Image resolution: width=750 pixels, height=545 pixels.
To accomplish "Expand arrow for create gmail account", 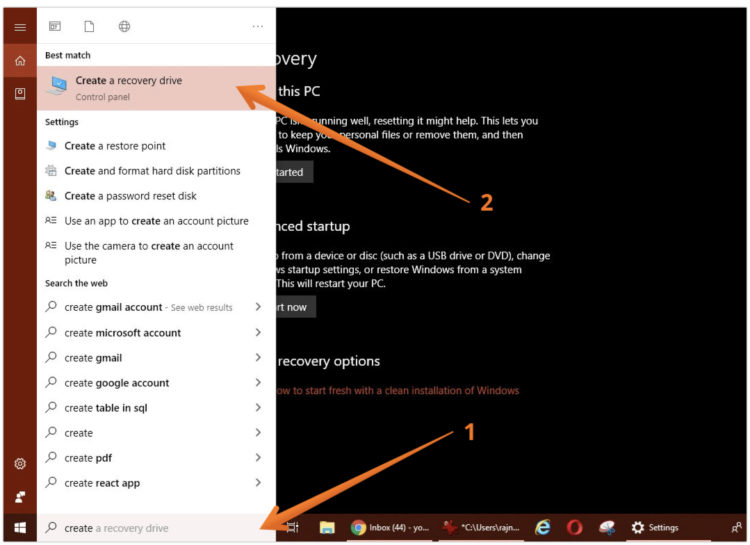I will pos(258,307).
